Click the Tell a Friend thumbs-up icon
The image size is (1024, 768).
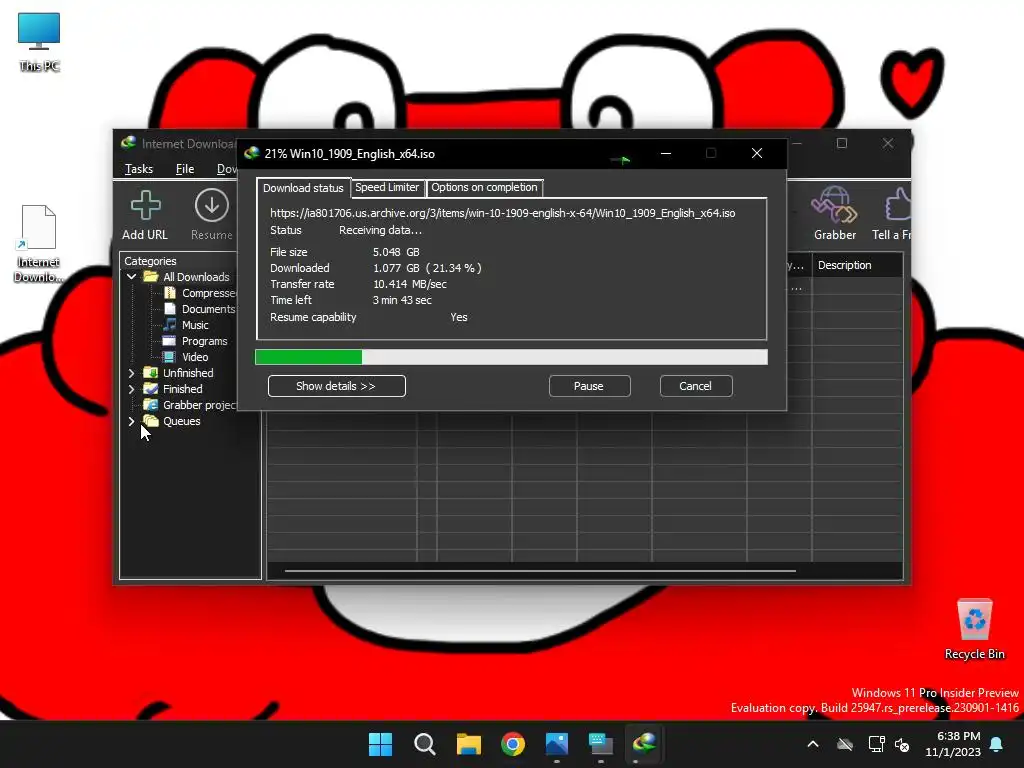898,205
